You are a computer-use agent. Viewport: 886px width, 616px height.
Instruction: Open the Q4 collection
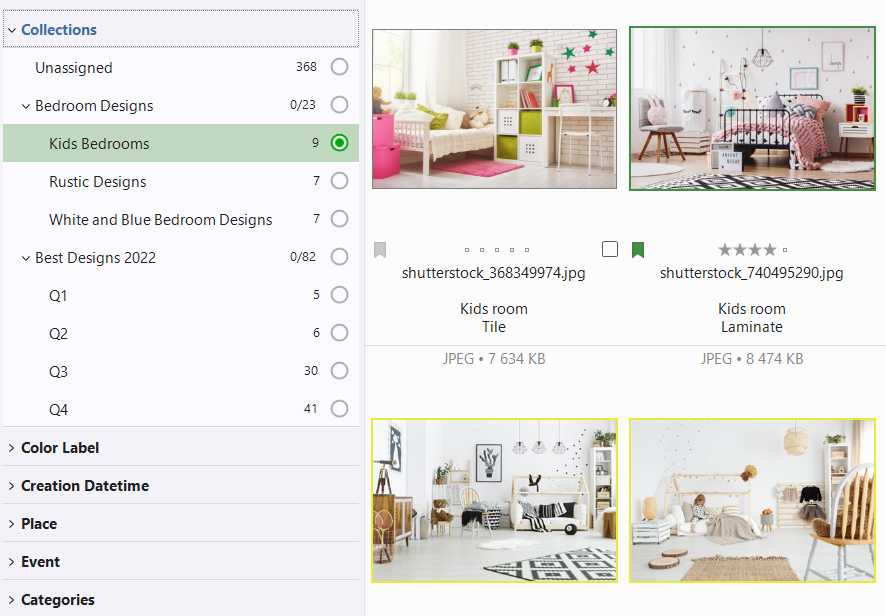[x=58, y=410]
